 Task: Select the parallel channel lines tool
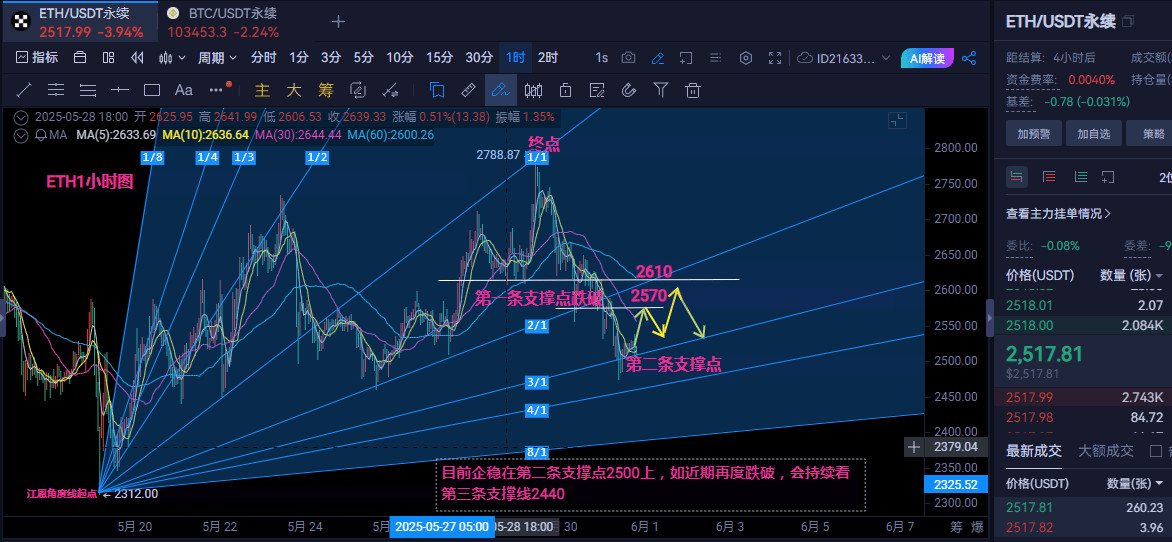tap(56, 90)
